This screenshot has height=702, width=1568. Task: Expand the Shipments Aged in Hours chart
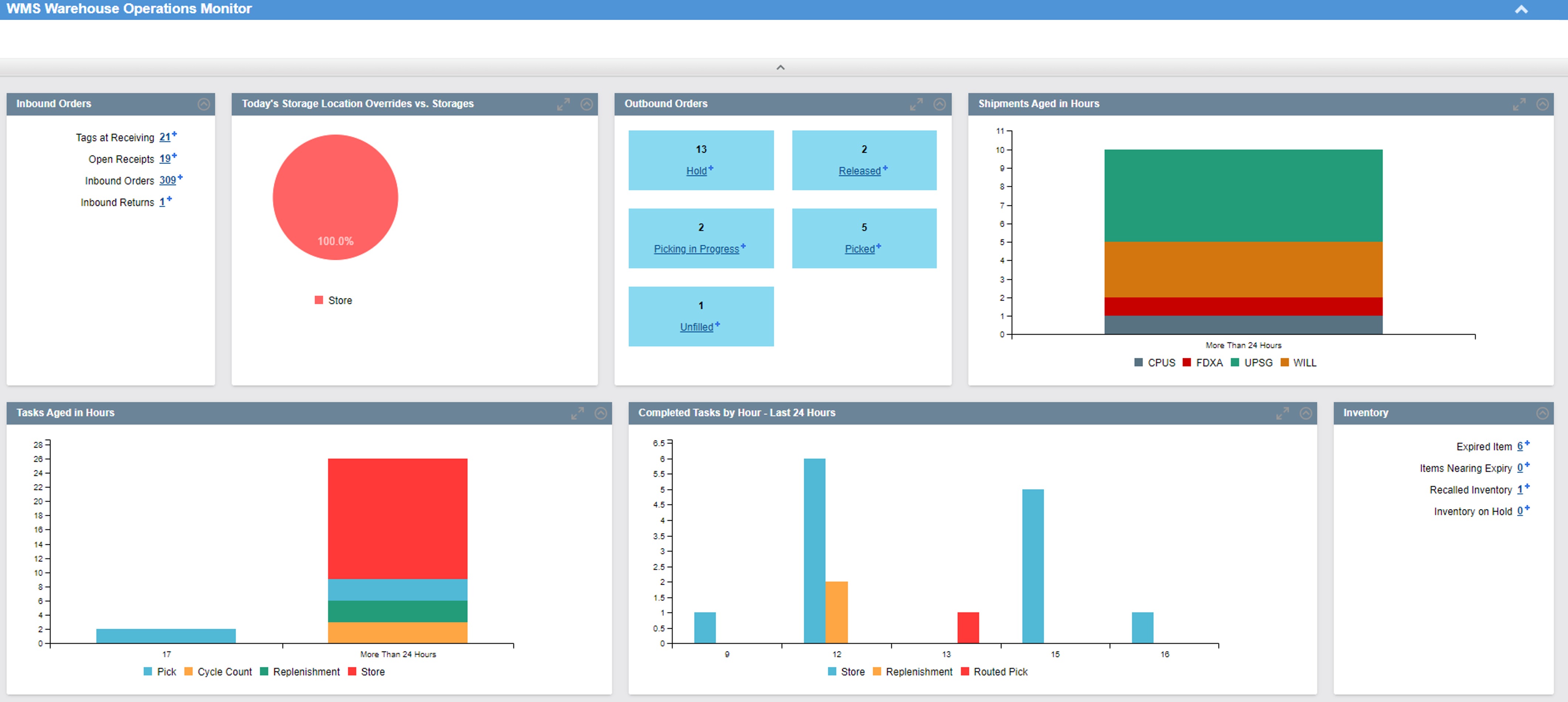(x=1519, y=104)
